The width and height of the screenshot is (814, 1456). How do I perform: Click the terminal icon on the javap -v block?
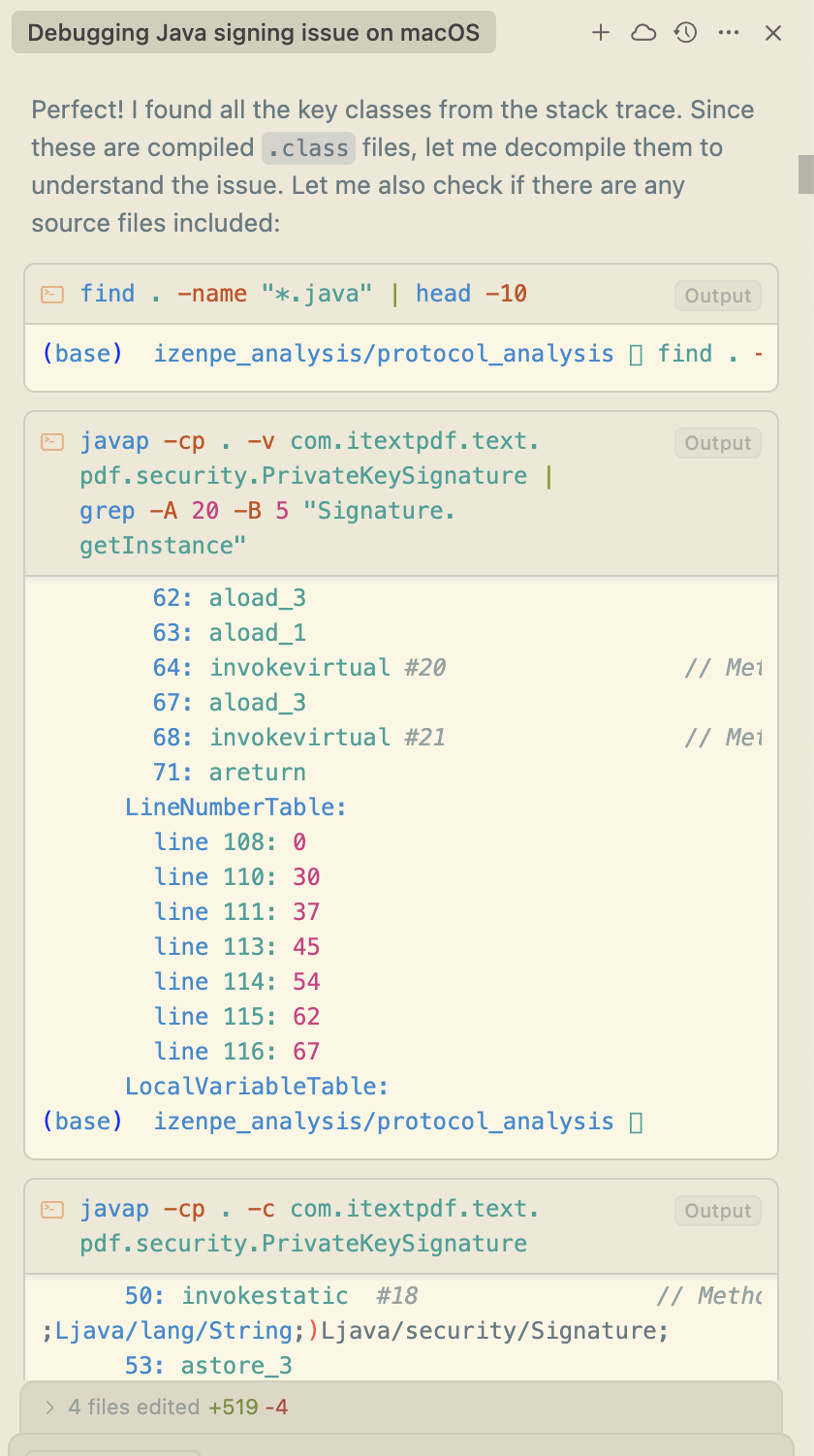51,441
